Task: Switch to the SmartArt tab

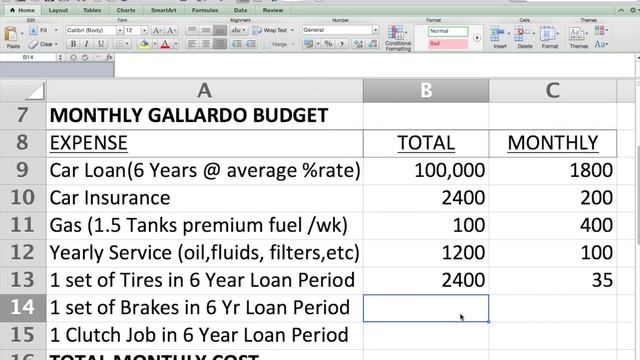Action: [x=163, y=10]
